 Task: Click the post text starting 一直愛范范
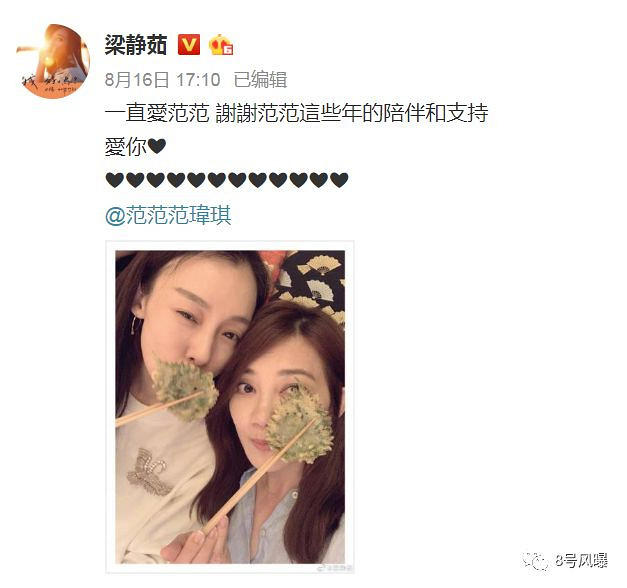pos(296,113)
